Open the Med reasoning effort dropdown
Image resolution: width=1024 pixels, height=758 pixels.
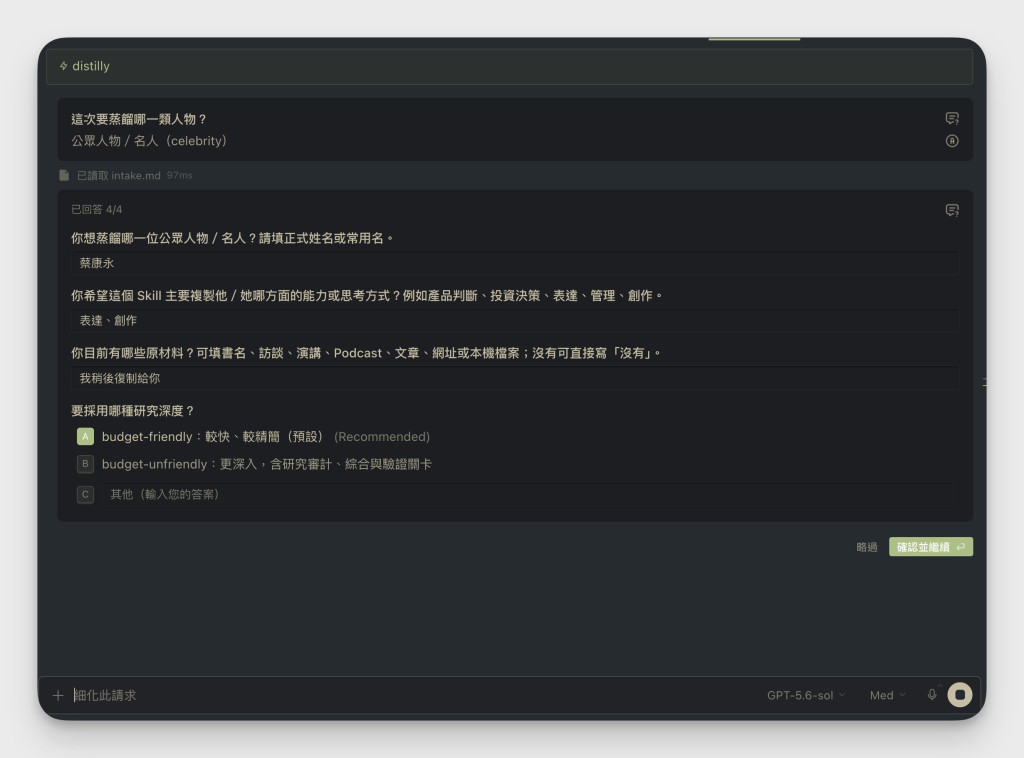[888, 695]
